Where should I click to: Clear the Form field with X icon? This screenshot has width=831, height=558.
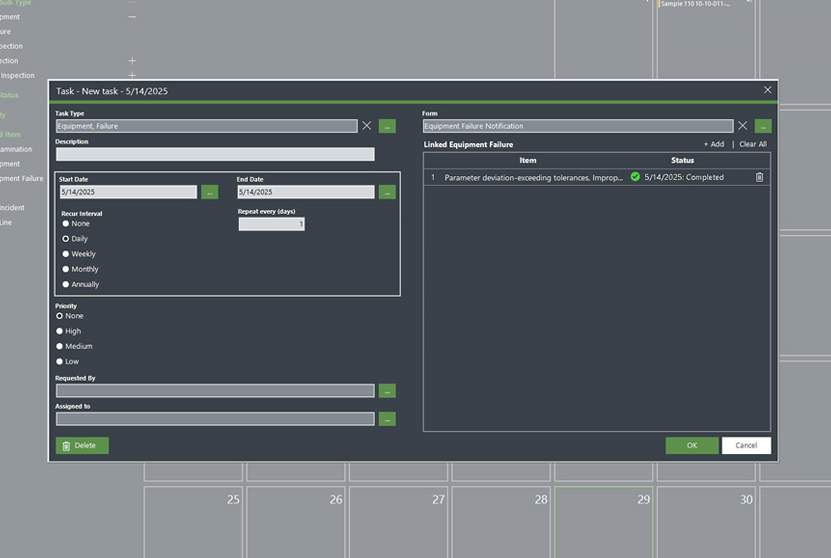[742, 126]
